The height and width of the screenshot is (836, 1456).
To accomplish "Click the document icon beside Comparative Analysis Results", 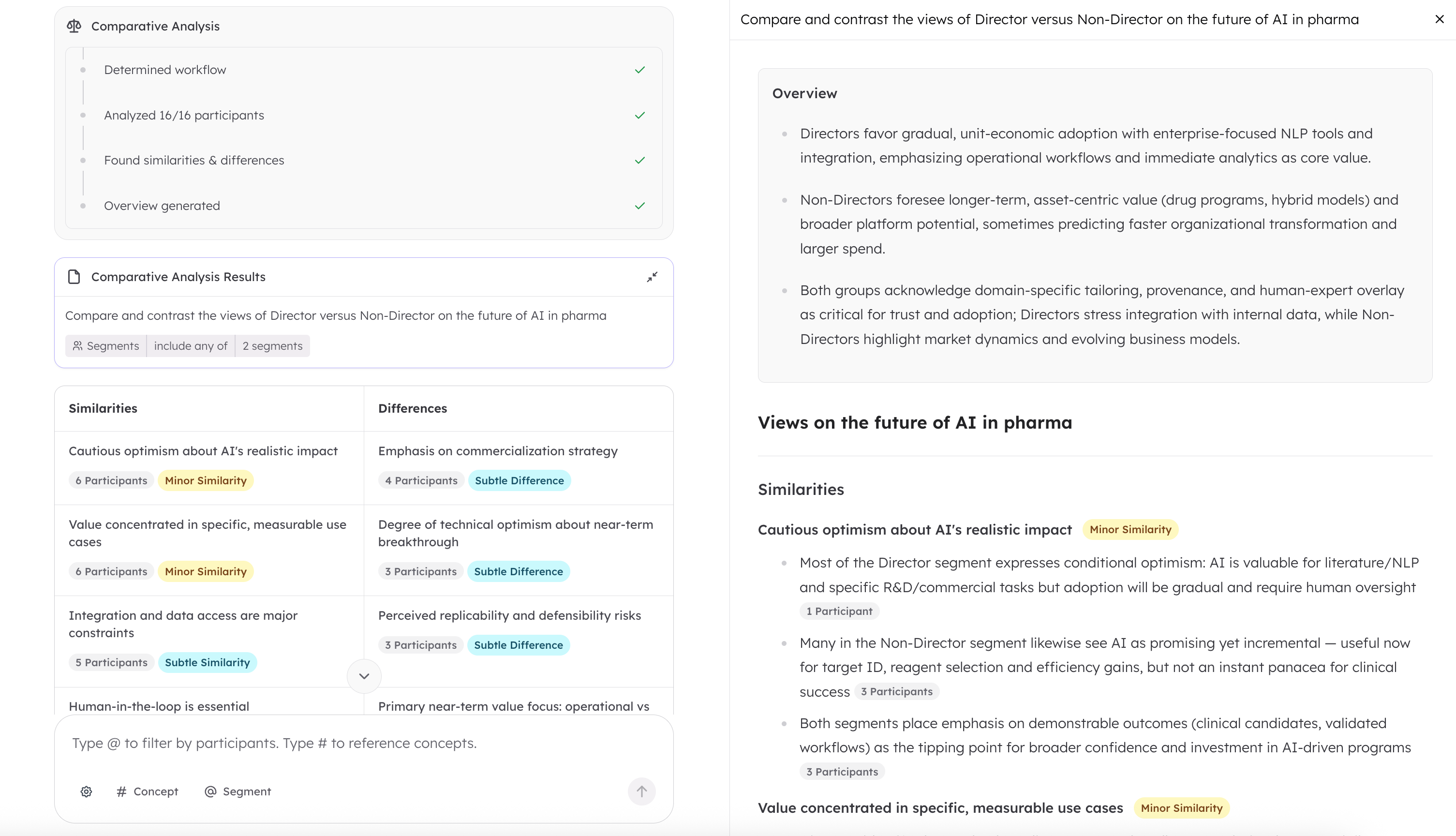I will point(74,277).
